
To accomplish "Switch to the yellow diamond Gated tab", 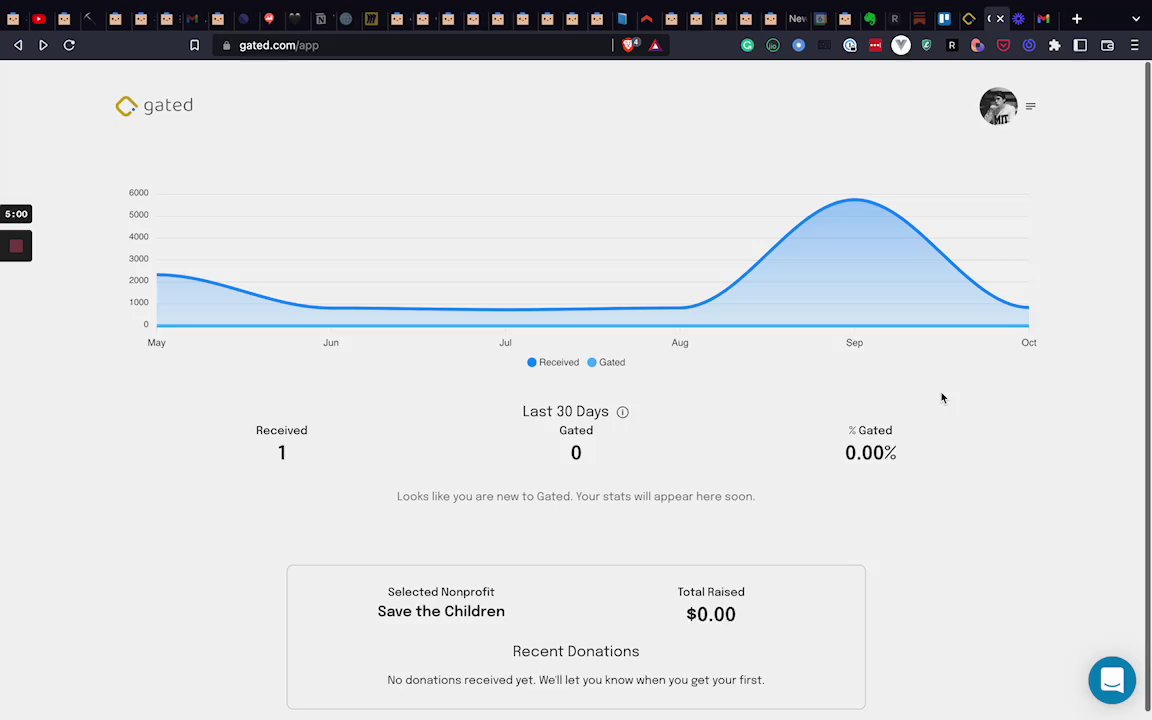I will tap(969, 18).
